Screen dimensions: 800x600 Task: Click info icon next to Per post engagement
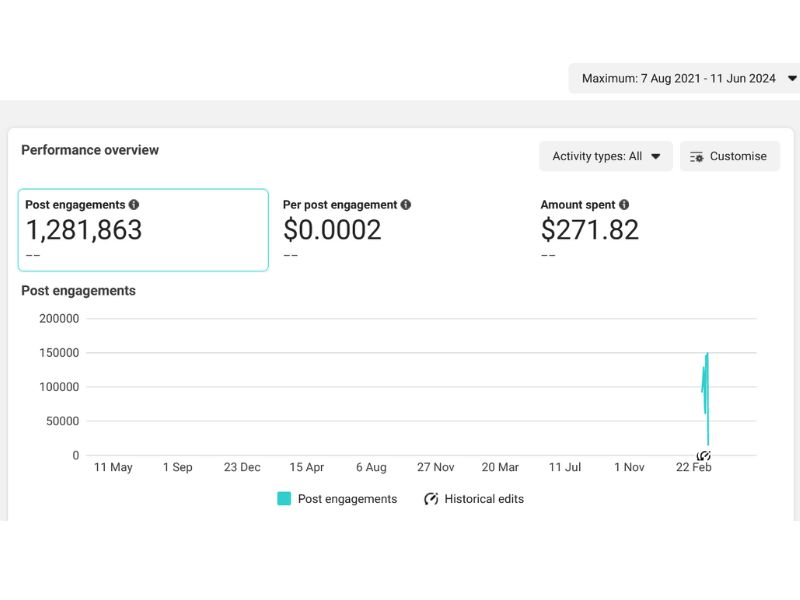click(406, 205)
